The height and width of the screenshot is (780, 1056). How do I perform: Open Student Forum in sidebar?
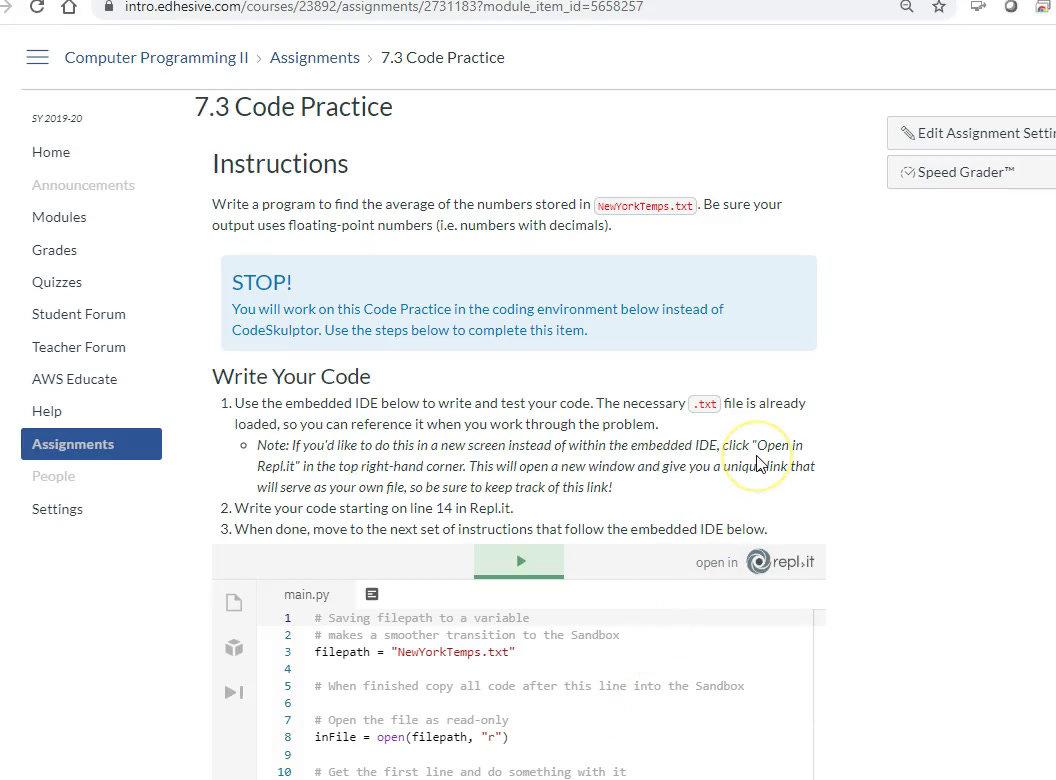[79, 314]
